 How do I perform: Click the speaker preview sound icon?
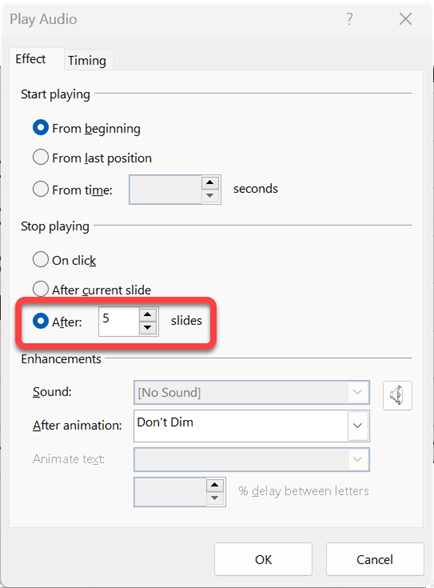(x=397, y=395)
